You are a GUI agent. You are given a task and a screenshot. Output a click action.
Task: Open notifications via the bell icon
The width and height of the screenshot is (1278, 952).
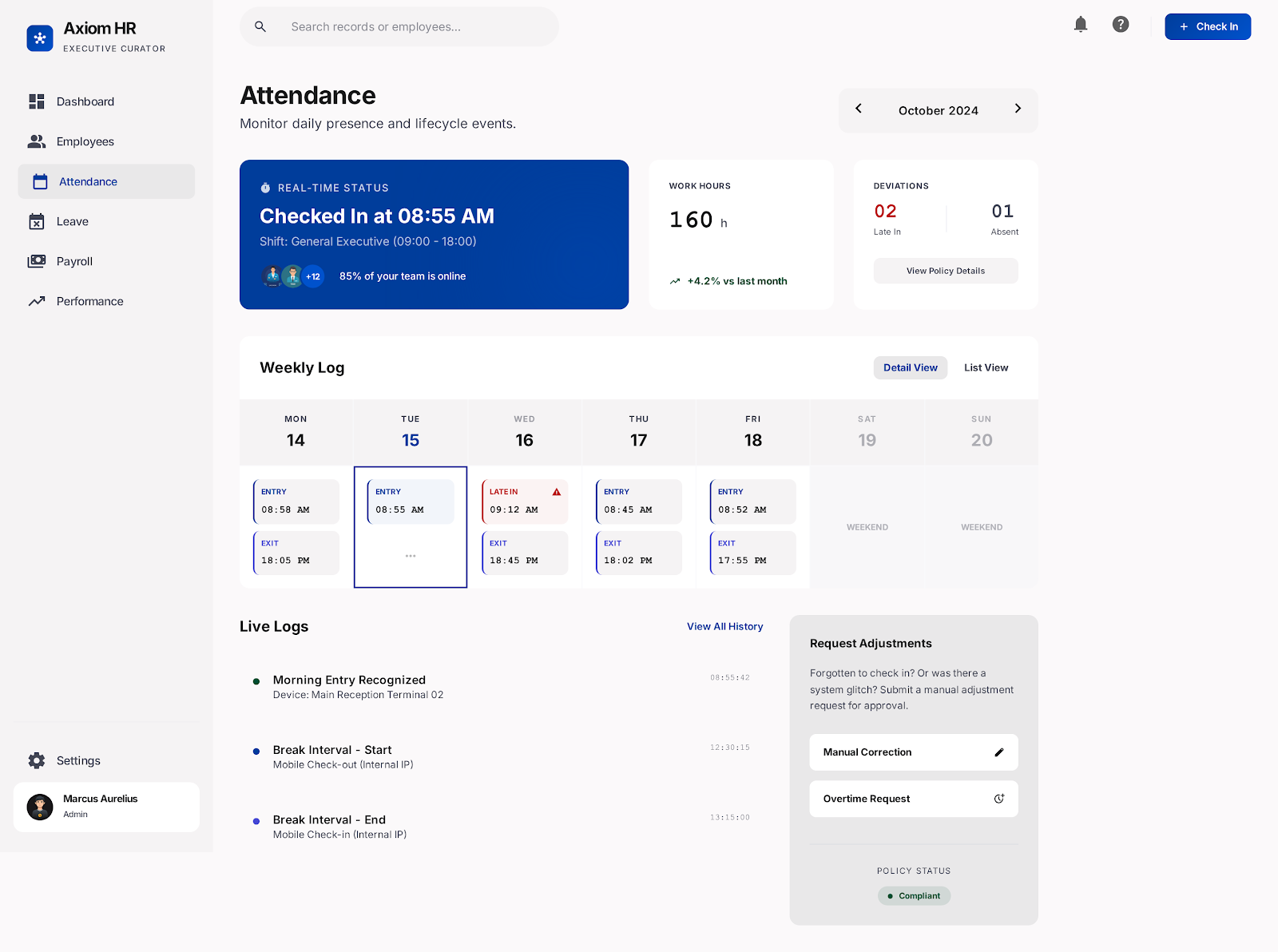click(x=1080, y=25)
